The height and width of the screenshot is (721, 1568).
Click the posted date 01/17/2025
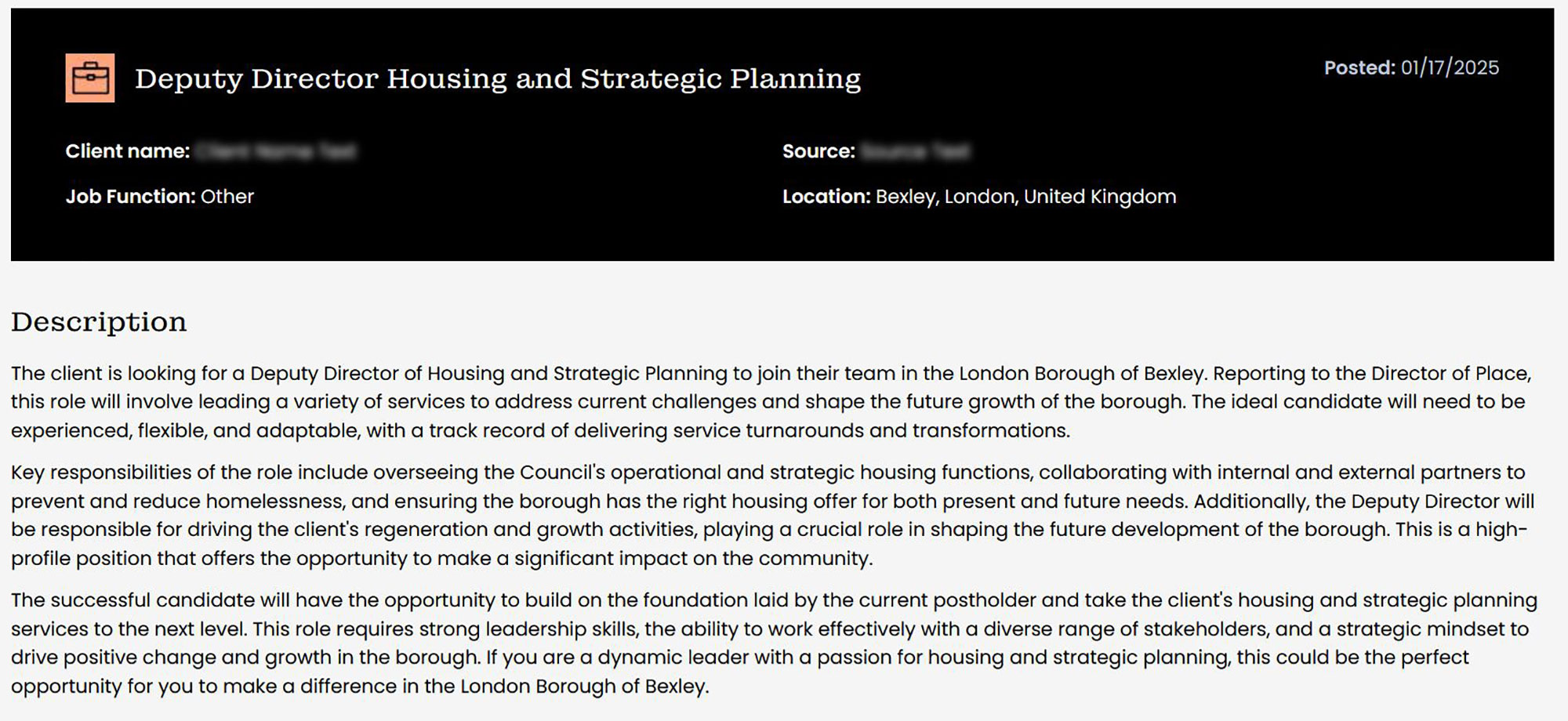[1450, 67]
